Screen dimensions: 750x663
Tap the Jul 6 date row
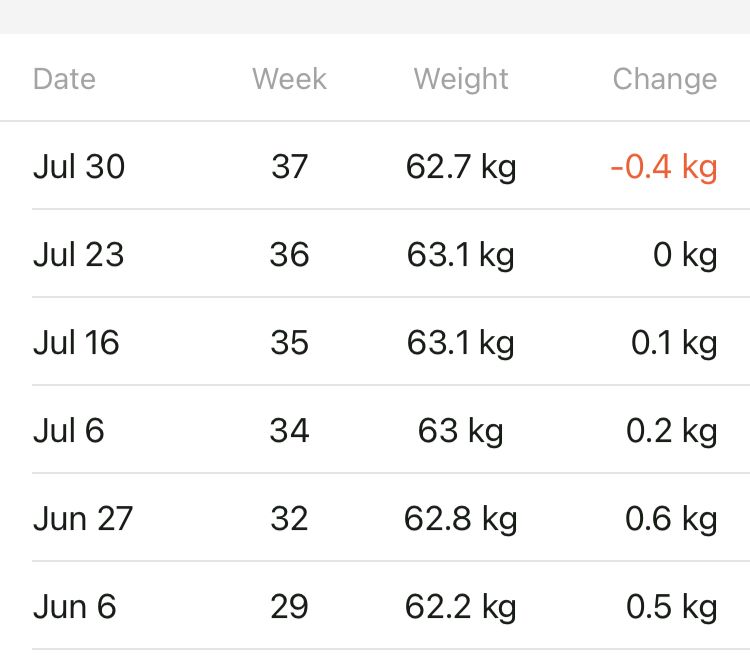(x=68, y=431)
